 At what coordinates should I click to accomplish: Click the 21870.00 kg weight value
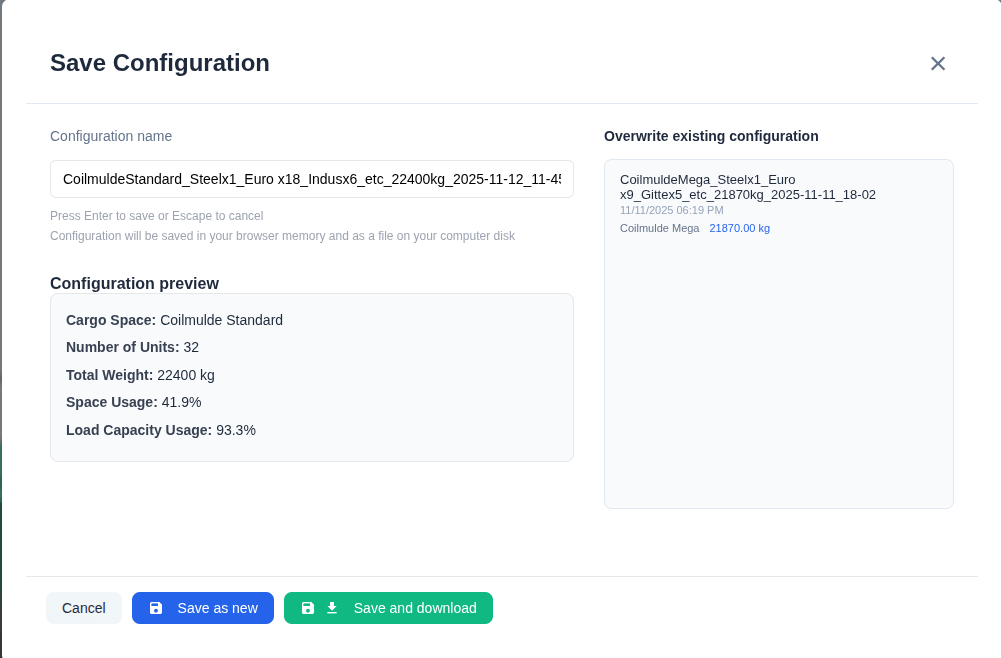tap(739, 228)
